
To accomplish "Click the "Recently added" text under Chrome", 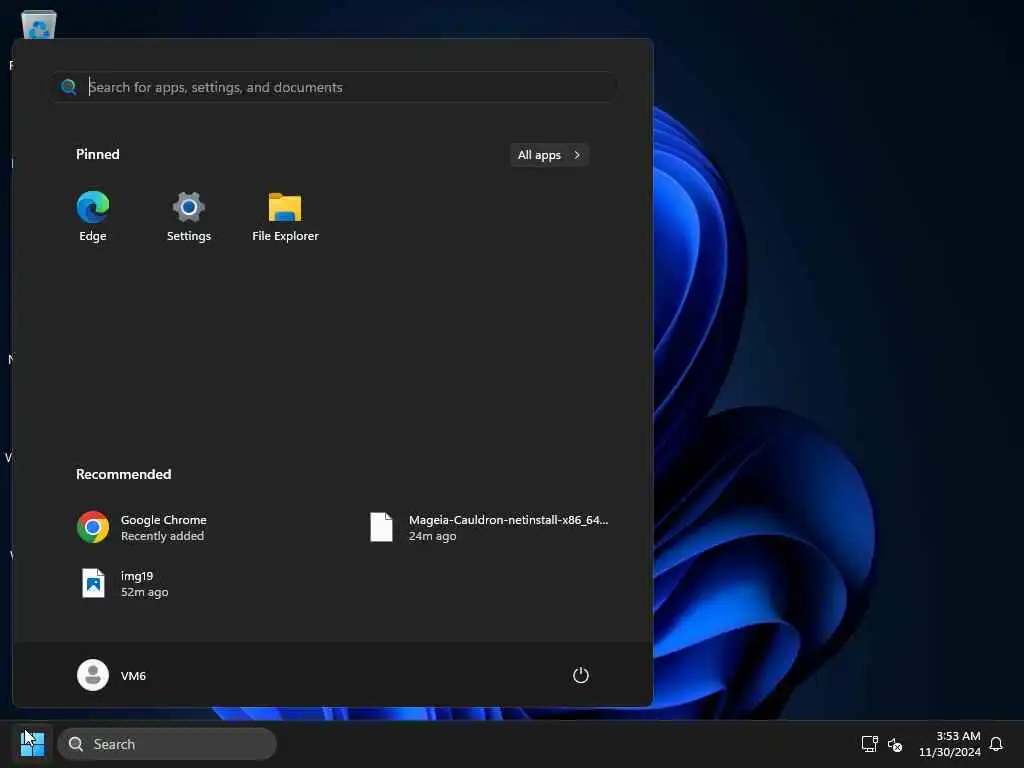I will [162, 536].
